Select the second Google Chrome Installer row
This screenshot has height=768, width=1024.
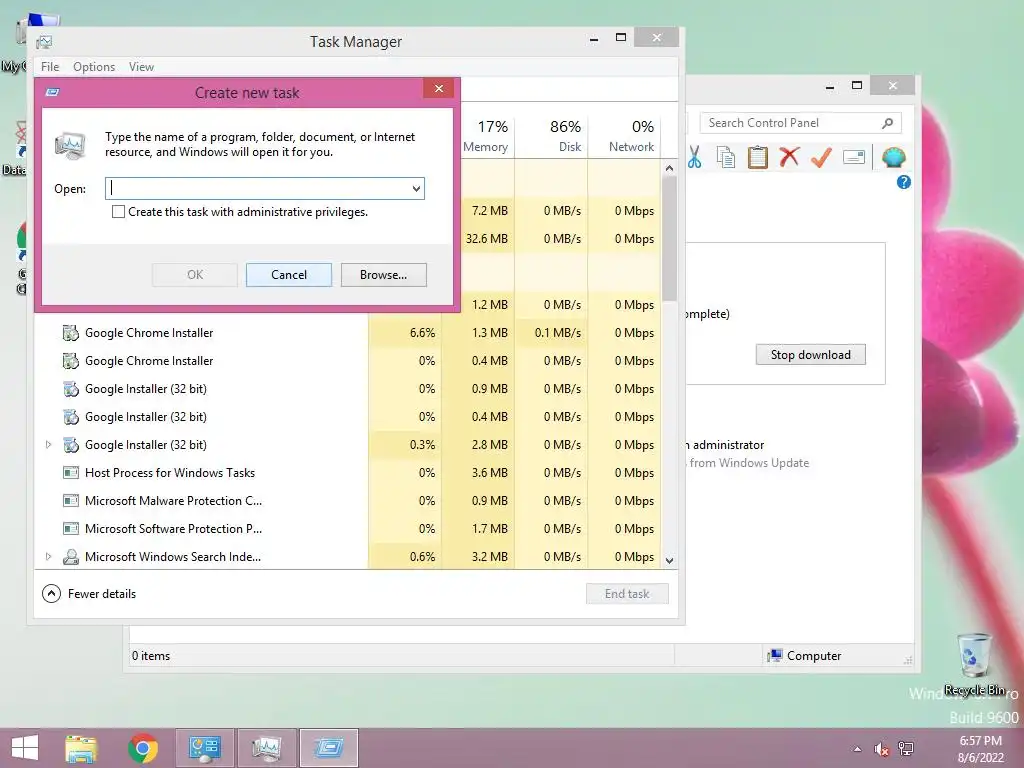347,361
